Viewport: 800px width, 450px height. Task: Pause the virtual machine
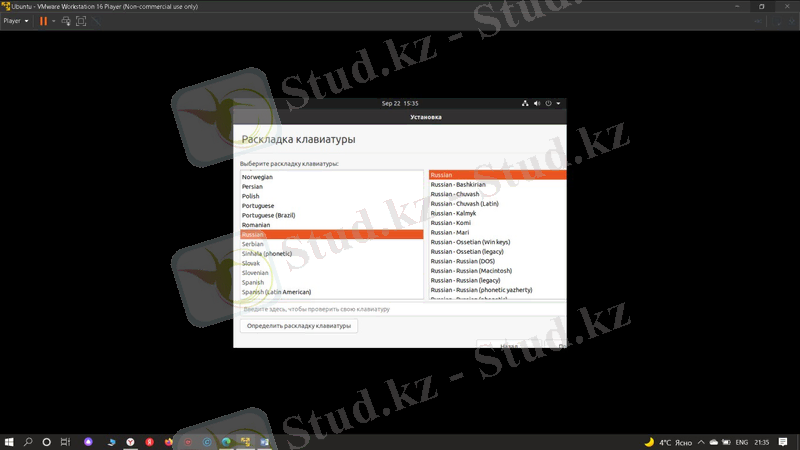43,21
